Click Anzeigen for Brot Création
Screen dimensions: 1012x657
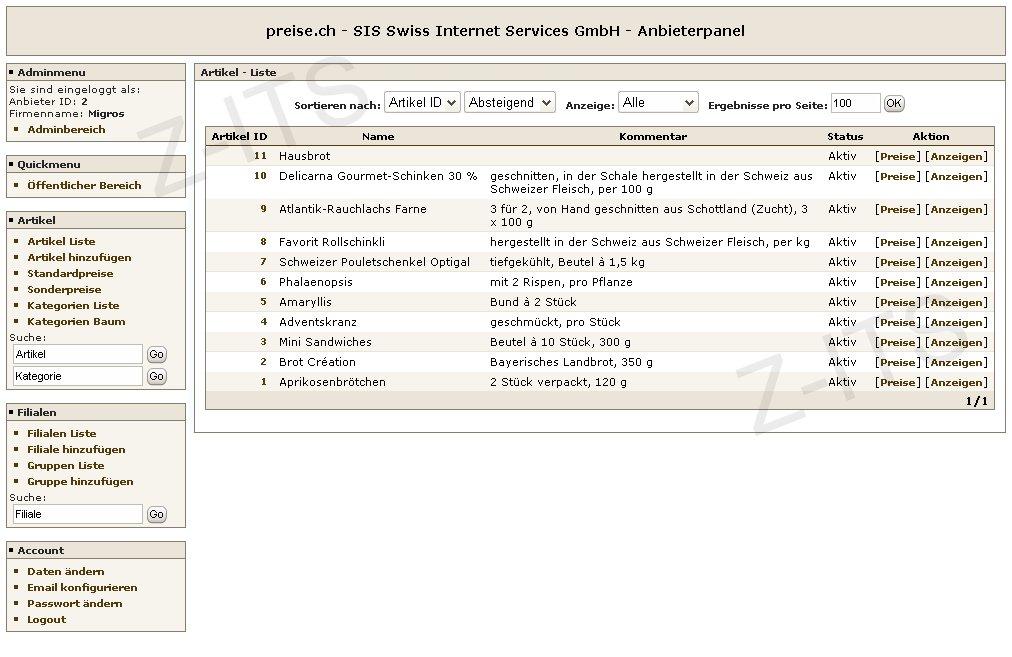coord(956,362)
